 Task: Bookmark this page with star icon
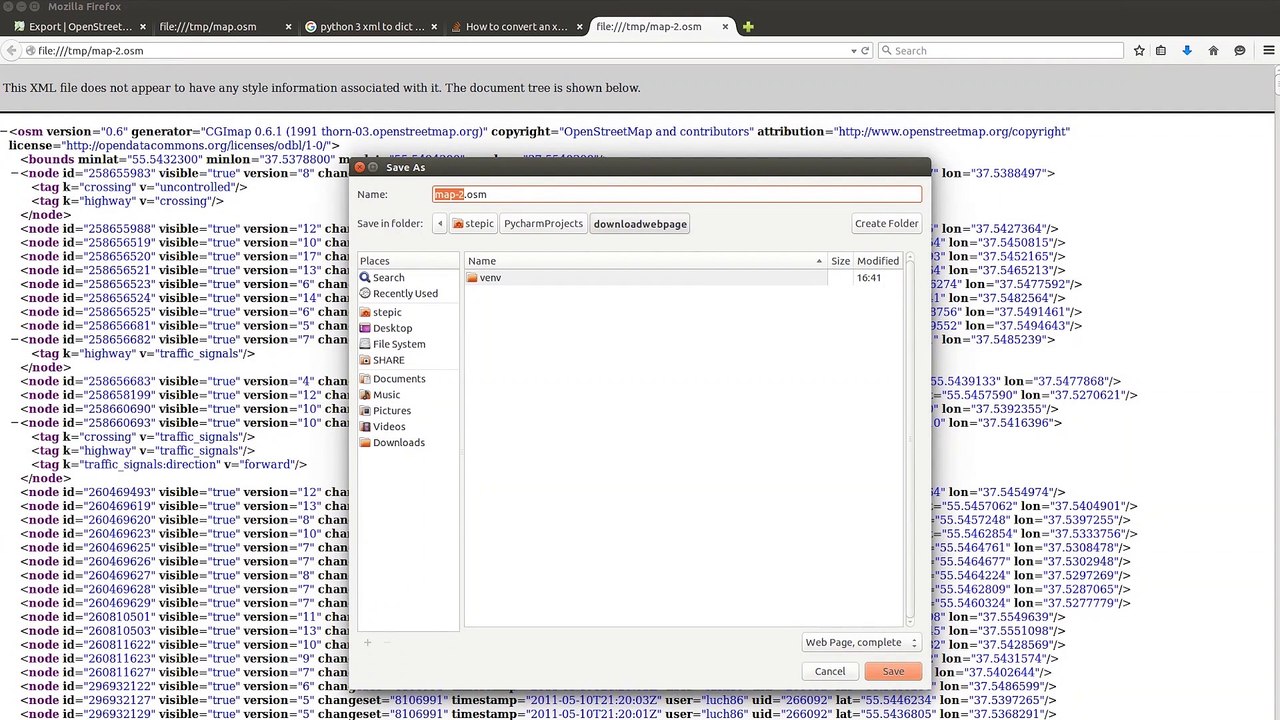click(x=1139, y=50)
